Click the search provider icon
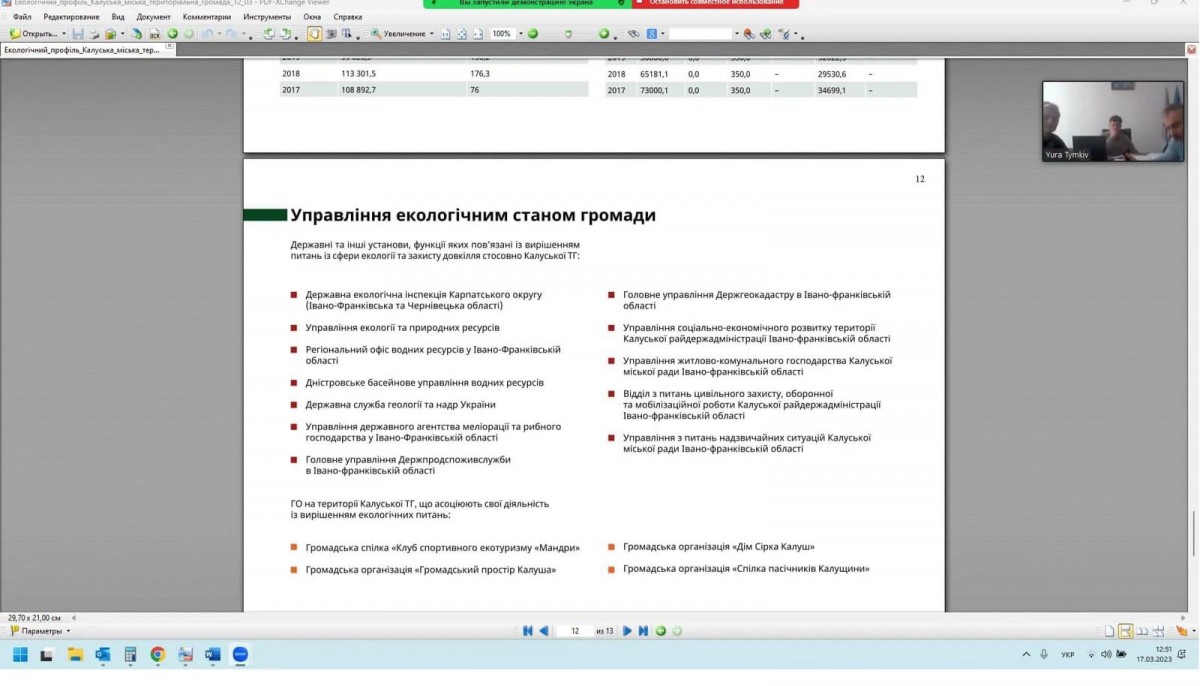 (652, 34)
